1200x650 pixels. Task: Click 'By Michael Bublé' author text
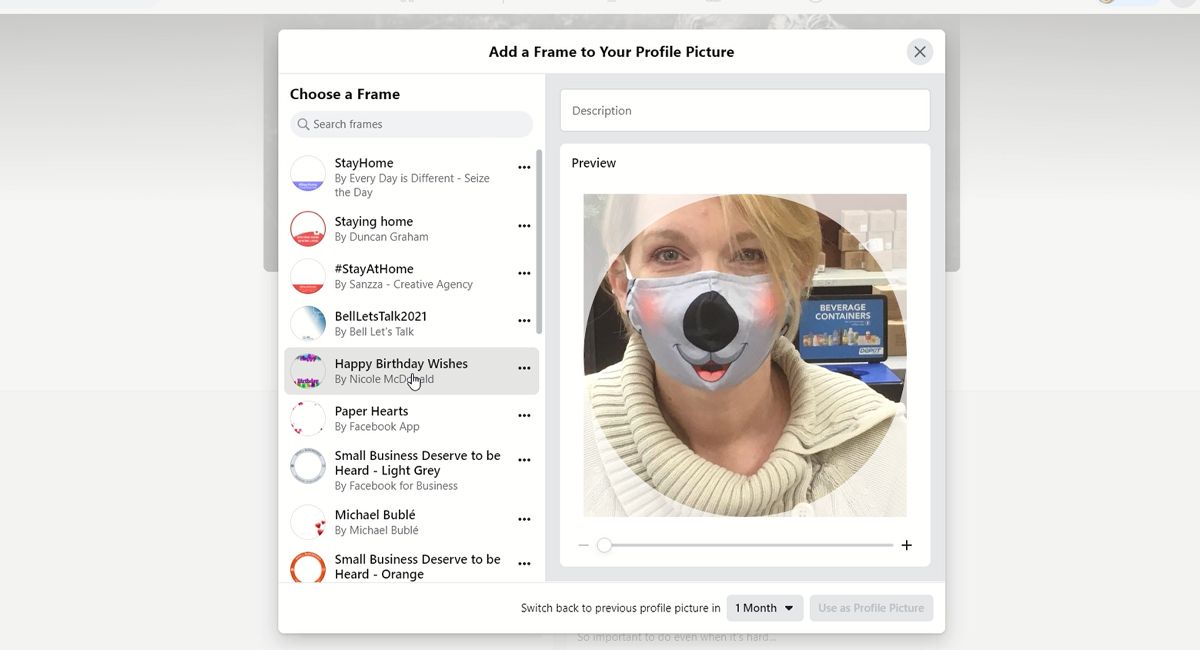point(377,530)
